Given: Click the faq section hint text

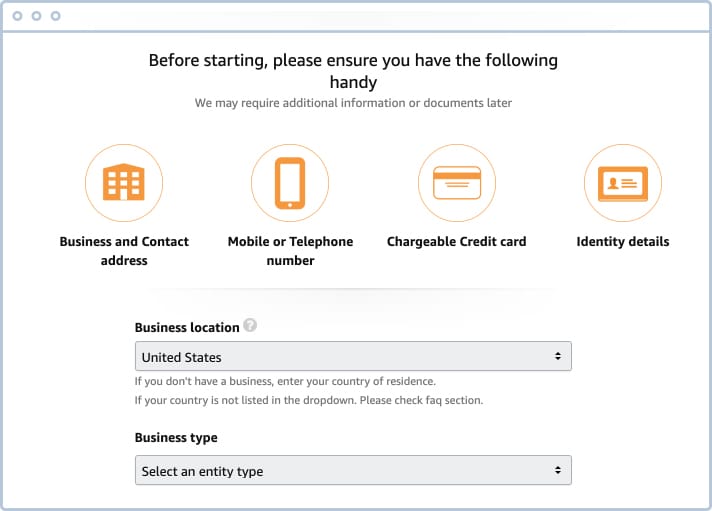Looking at the screenshot, I should (x=309, y=400).
